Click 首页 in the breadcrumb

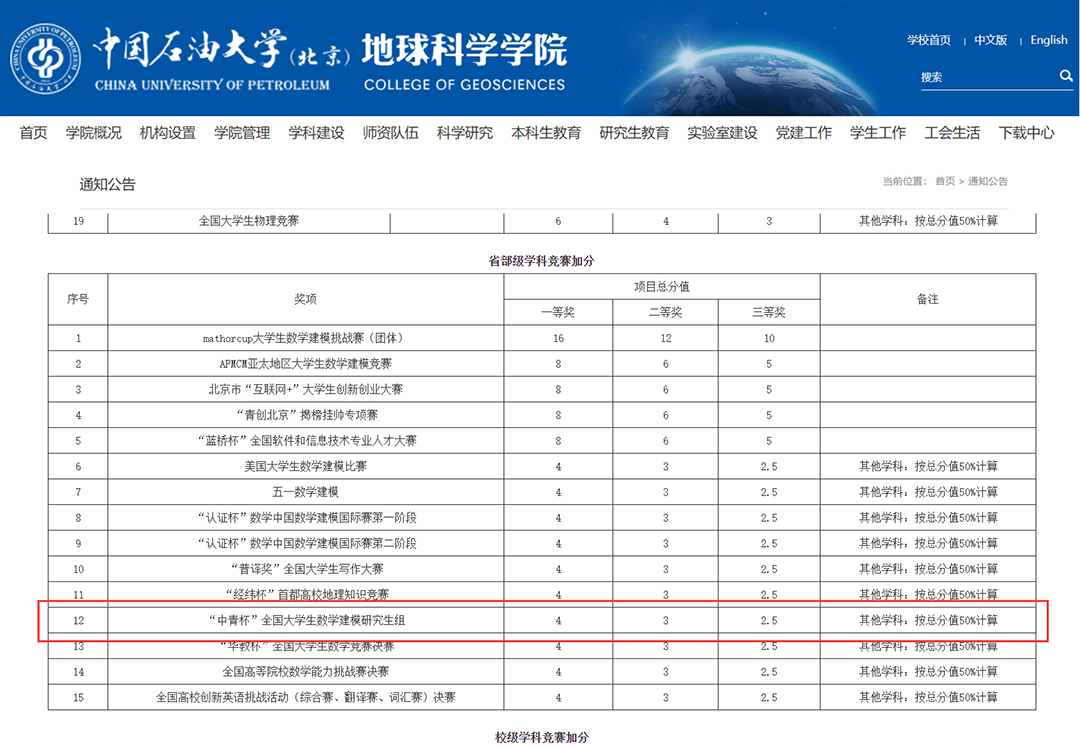click(945, 181)
